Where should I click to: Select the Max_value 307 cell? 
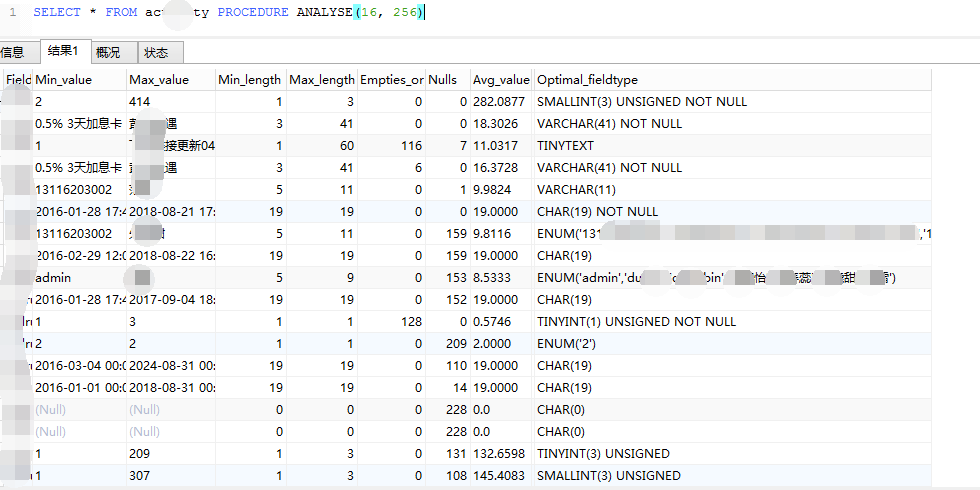(171, 475)
